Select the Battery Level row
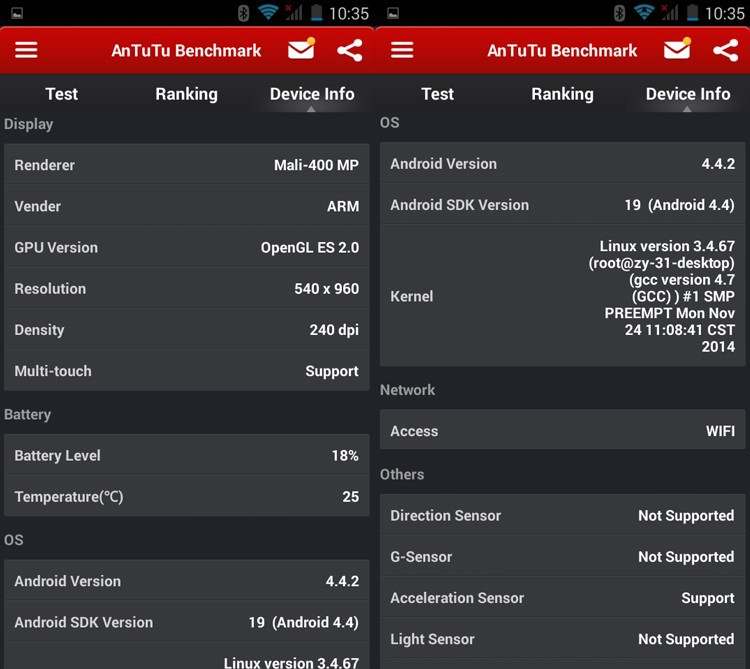750x669 pixels. 187,455
